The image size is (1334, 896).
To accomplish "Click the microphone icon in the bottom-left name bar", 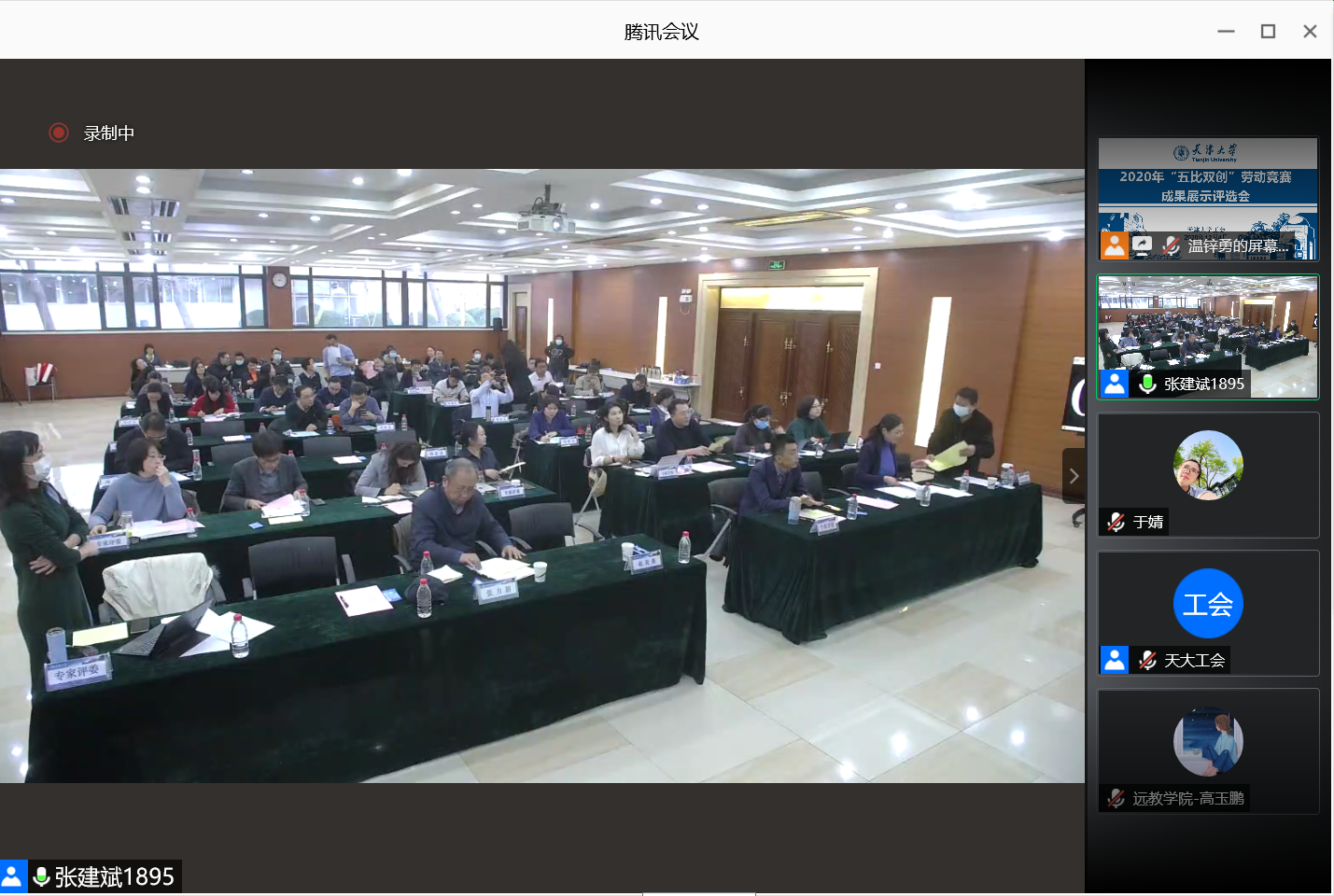I will point(41,876).
